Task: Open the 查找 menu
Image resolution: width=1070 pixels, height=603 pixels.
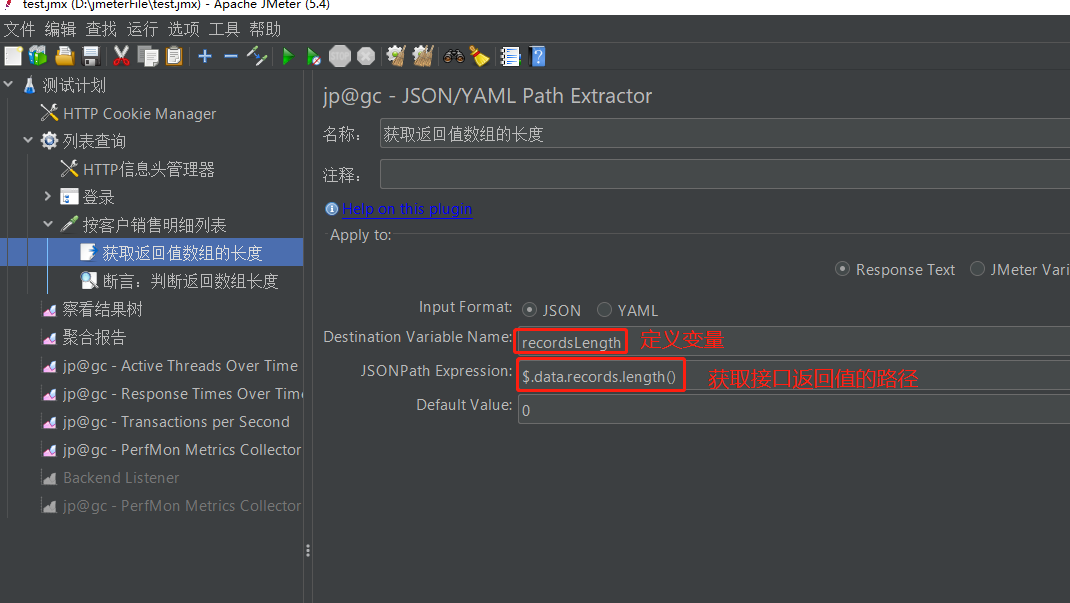Action: (x=101, y=29)
